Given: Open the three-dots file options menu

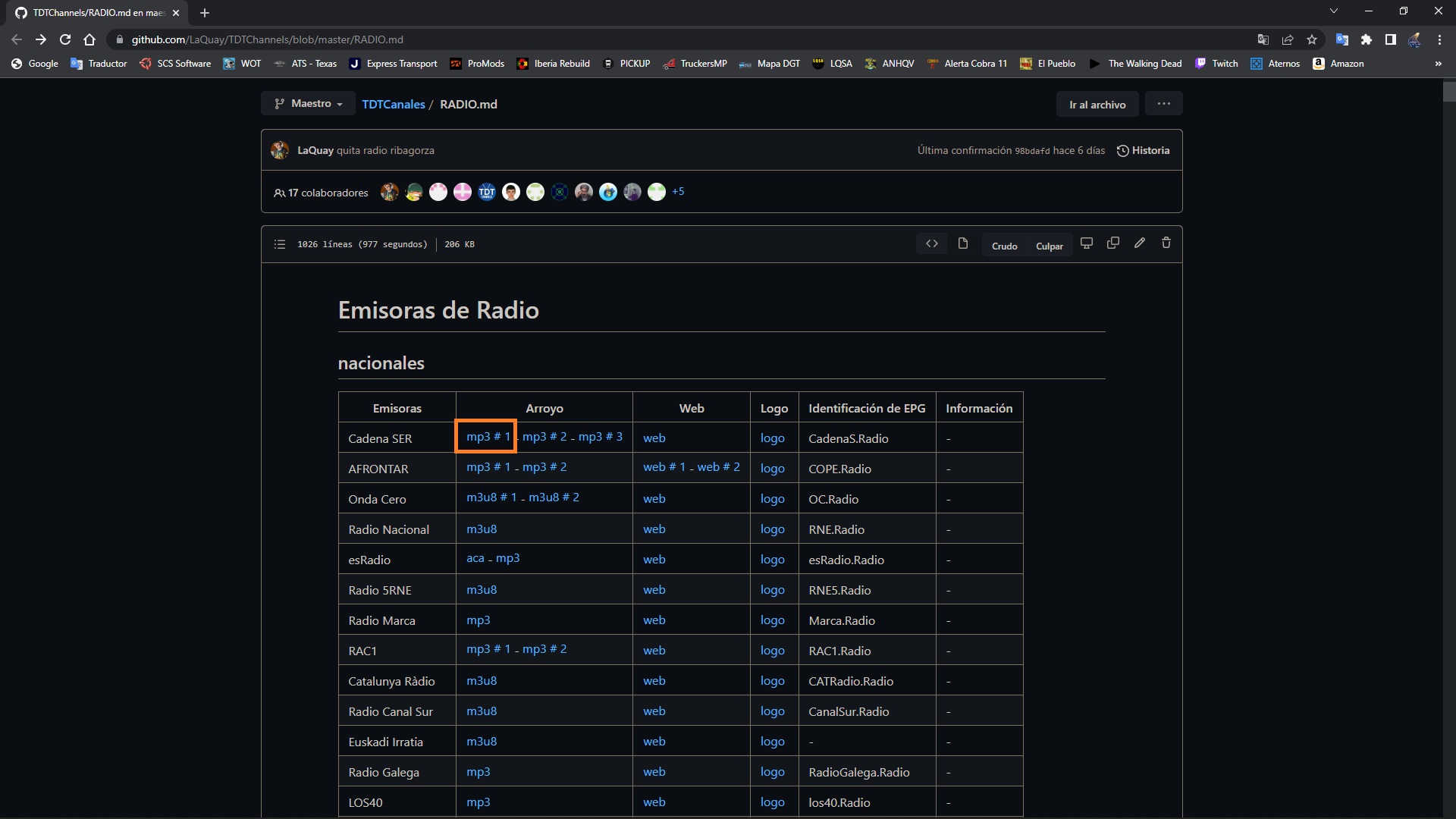Looking at the screenshot, I should (x=1163, y=104).
